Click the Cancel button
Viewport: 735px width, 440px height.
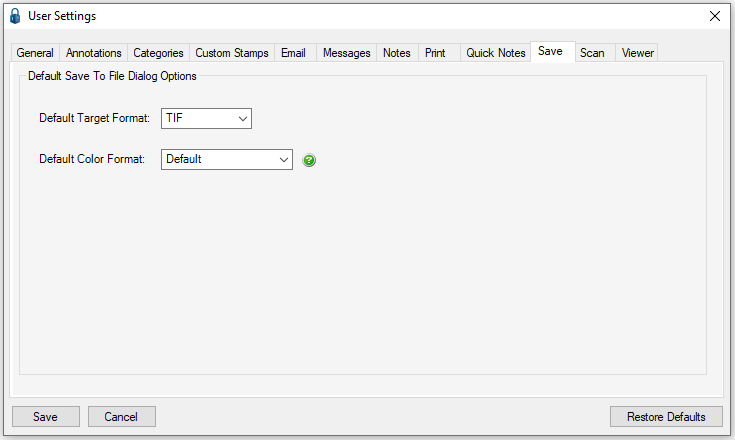coord(121,417)
